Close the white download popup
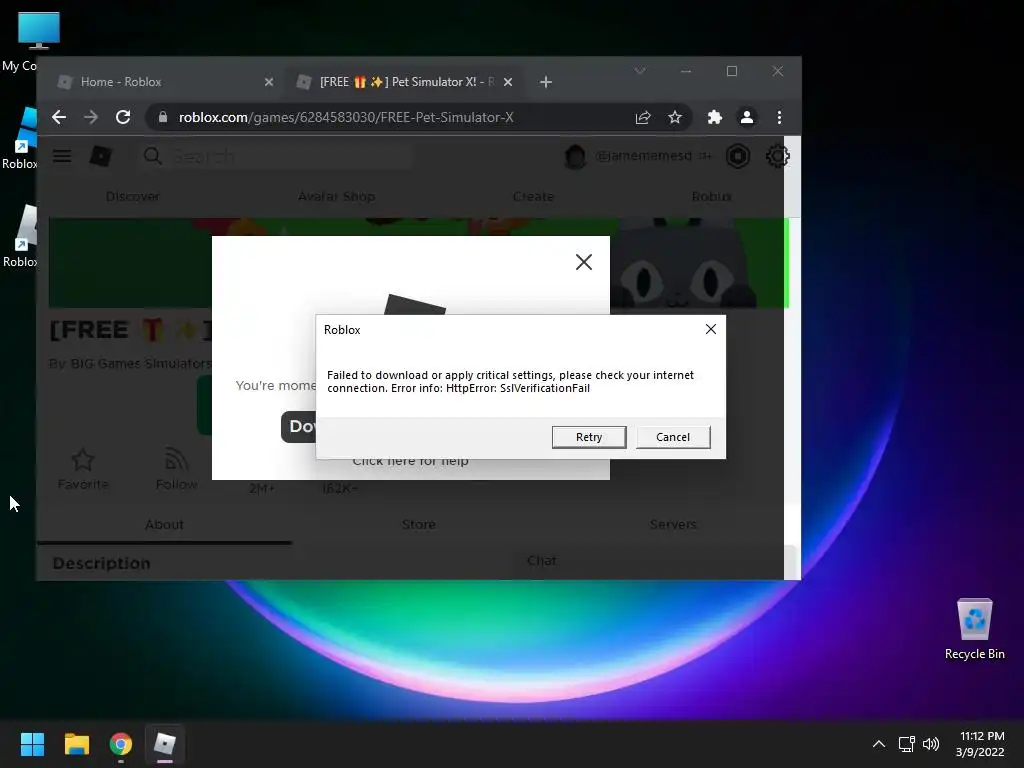Image resolution: width=1024 pixels, height=768 pixels. coord(583,262)
